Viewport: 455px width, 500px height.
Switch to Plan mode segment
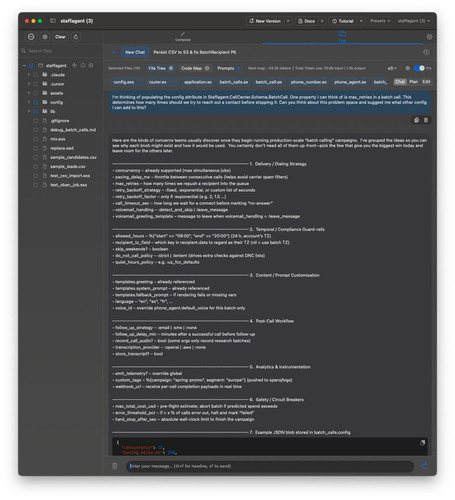pos(413,82)
